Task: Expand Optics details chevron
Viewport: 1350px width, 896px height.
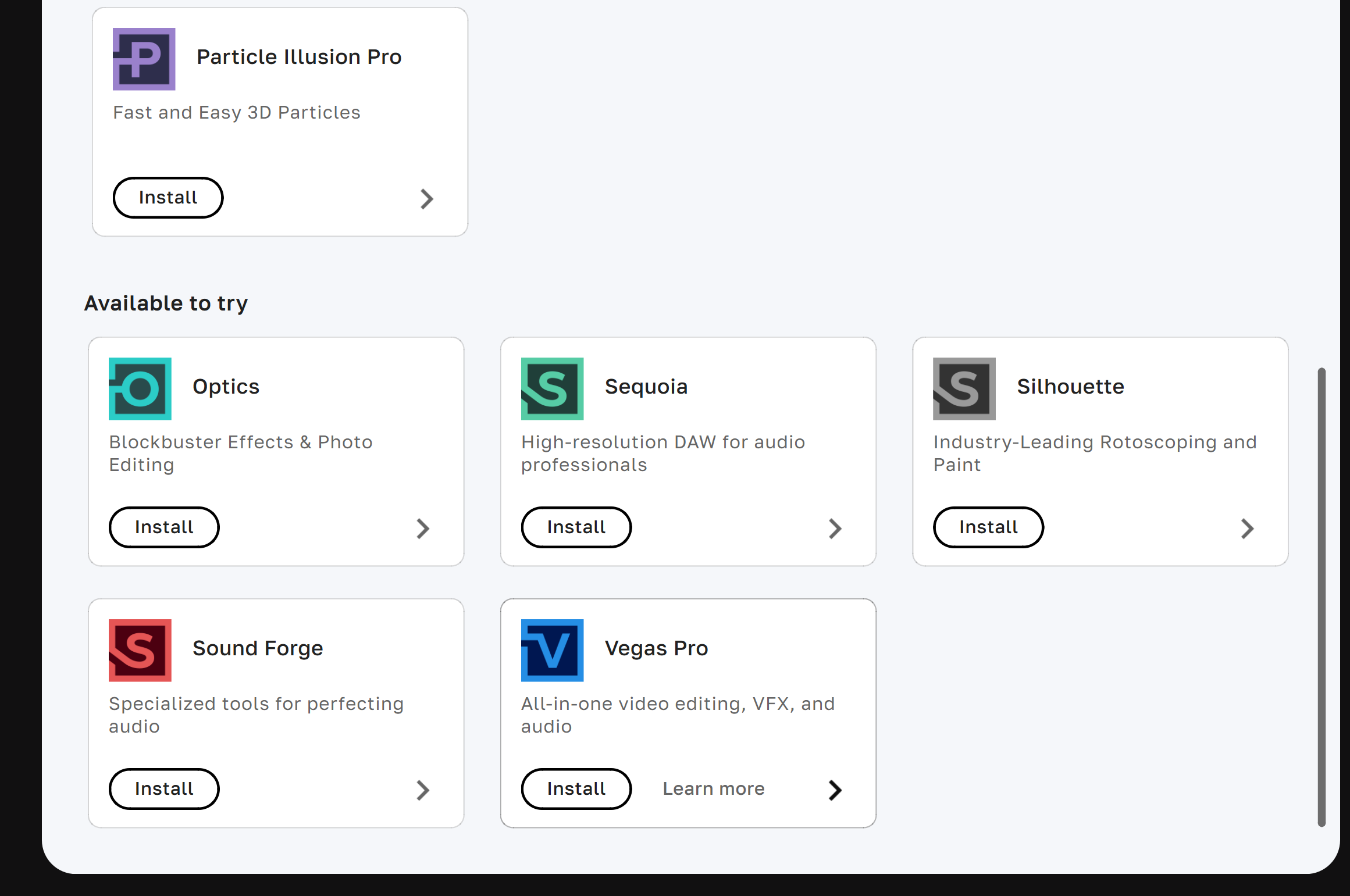Action: [x=423, y=529]
